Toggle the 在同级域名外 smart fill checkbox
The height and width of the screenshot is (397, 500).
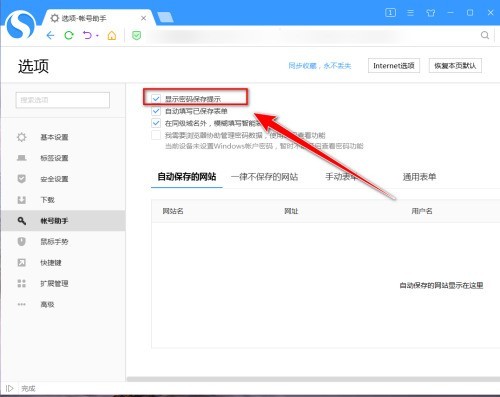[x=156, y=123]
